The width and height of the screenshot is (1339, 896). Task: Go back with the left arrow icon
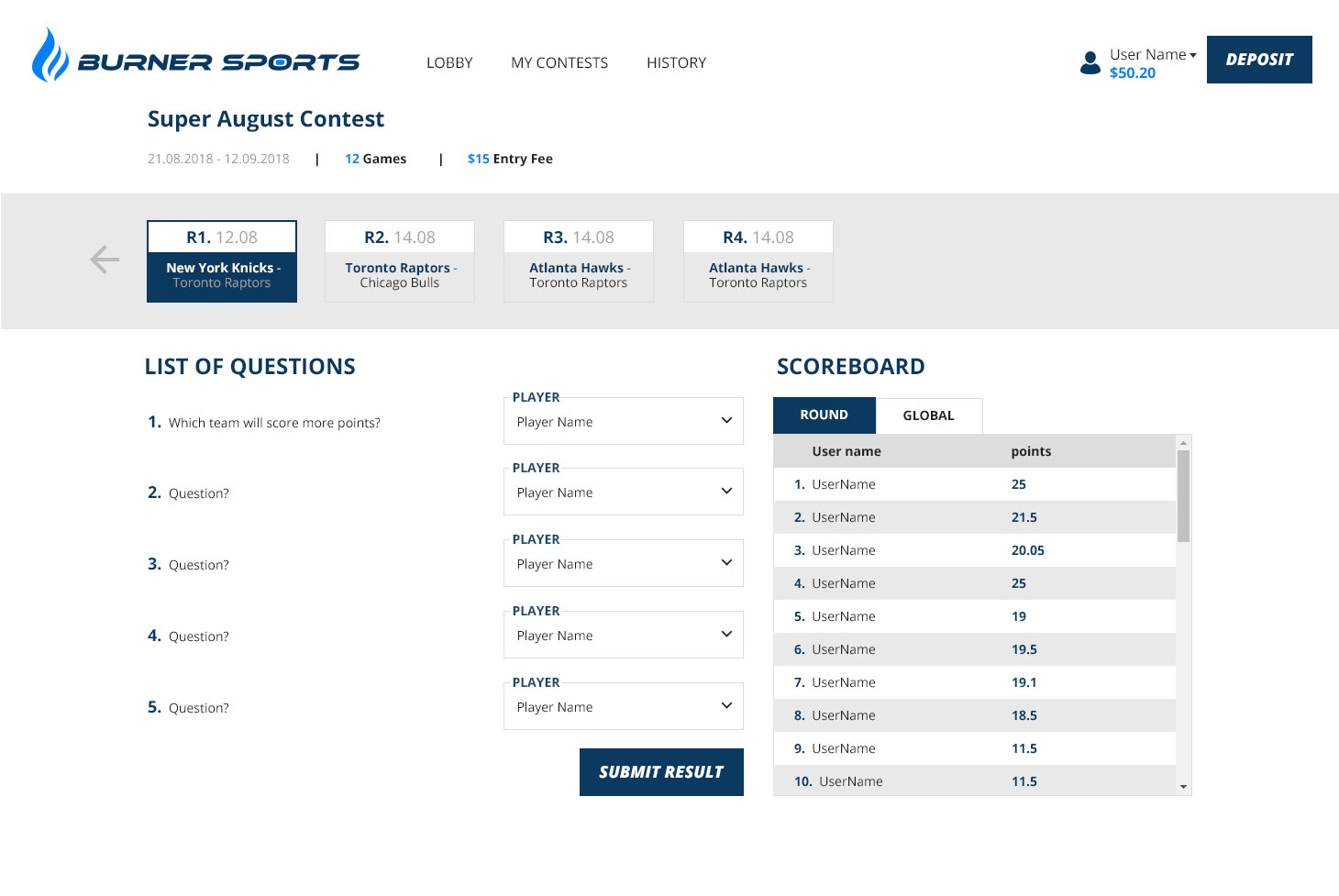pyautogui.click(x=105, y=260)
